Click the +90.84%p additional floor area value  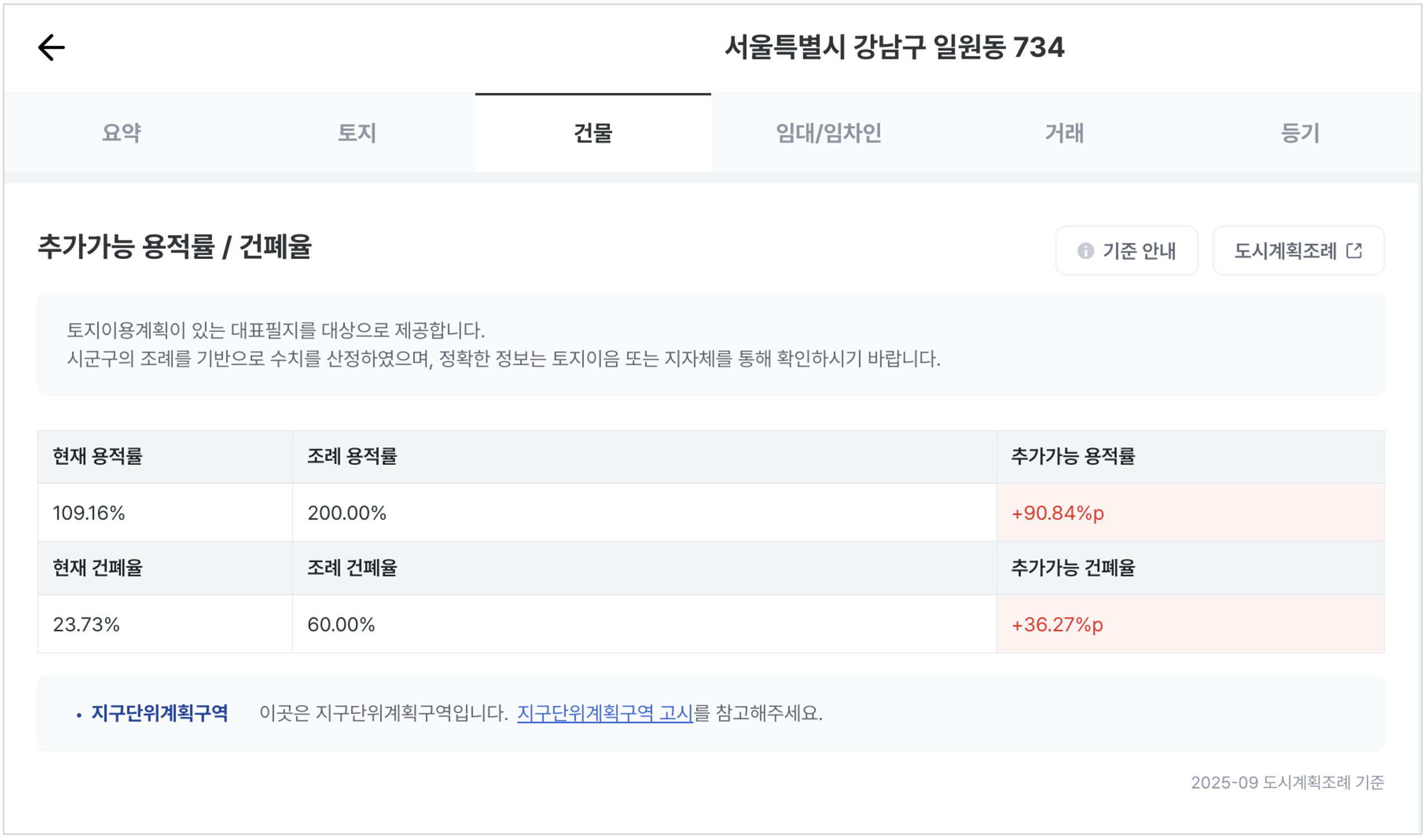point(1057,513)
